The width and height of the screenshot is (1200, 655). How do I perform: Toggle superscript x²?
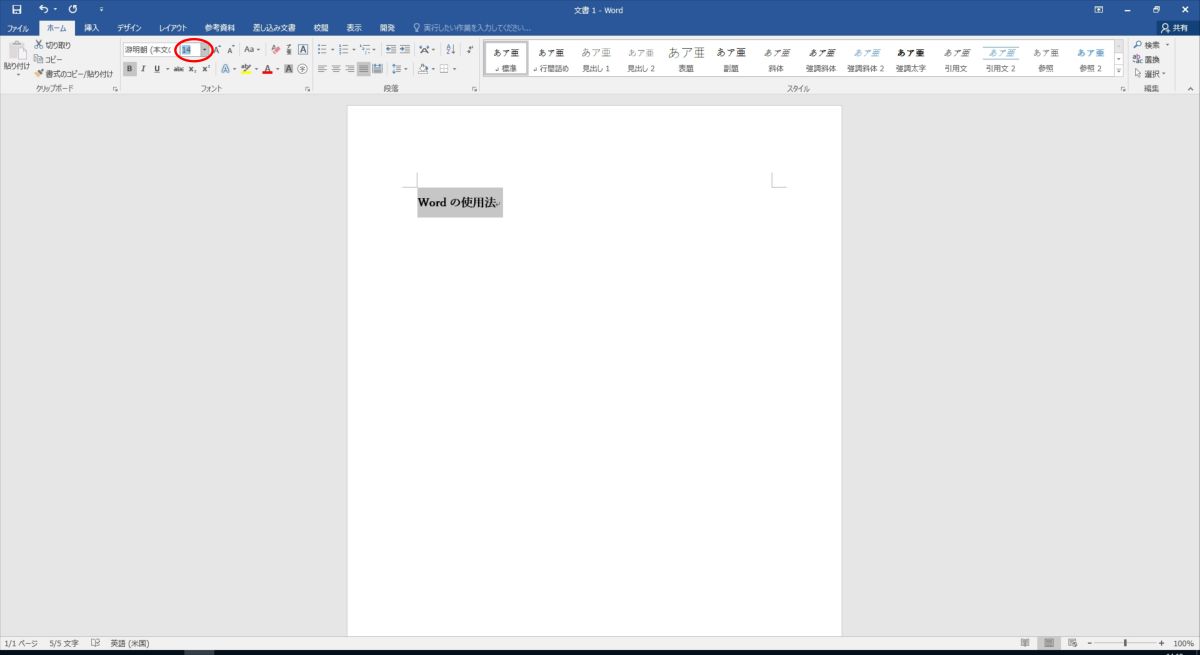coord(206,69)
